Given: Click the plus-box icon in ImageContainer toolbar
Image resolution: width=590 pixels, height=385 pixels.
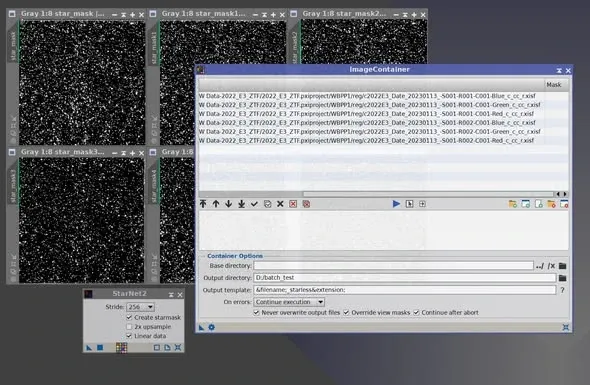Looking at the screenshot, I should tap(422, 204).
